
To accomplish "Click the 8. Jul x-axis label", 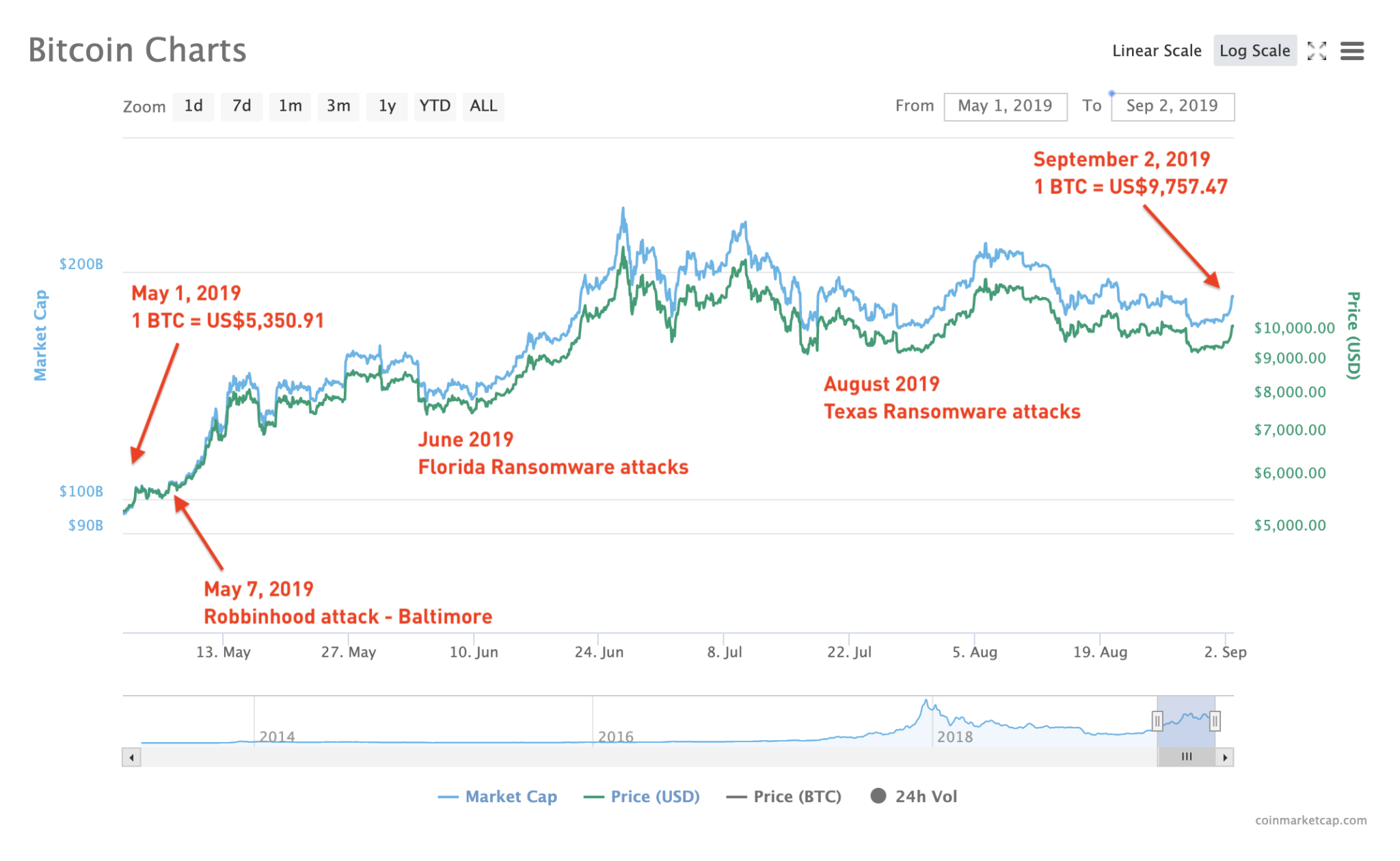I will [725, 652].
